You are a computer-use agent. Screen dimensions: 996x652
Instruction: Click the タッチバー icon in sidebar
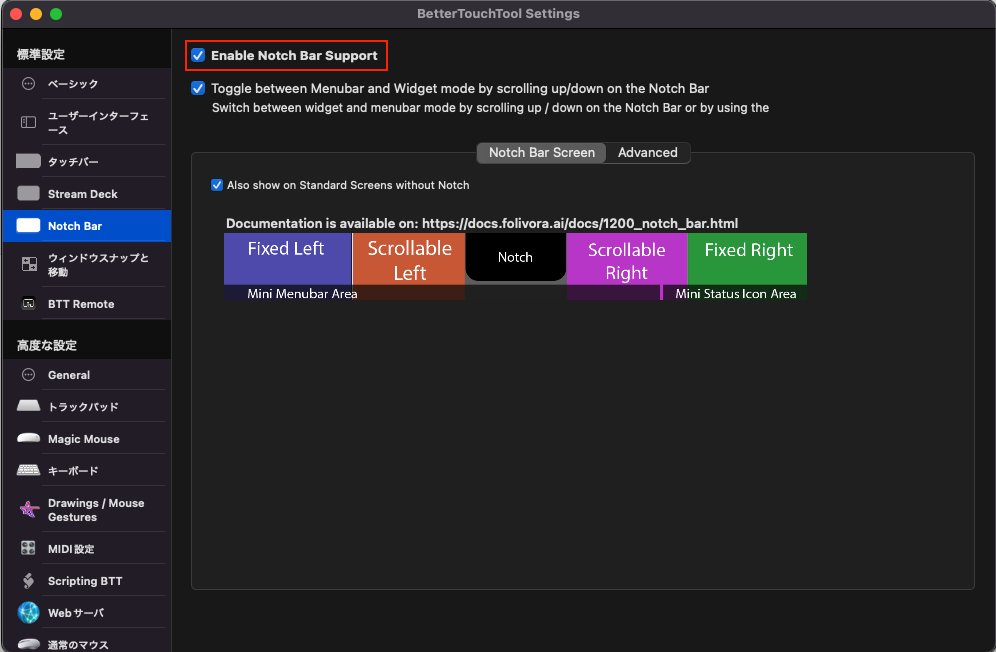tap(29, 161)
